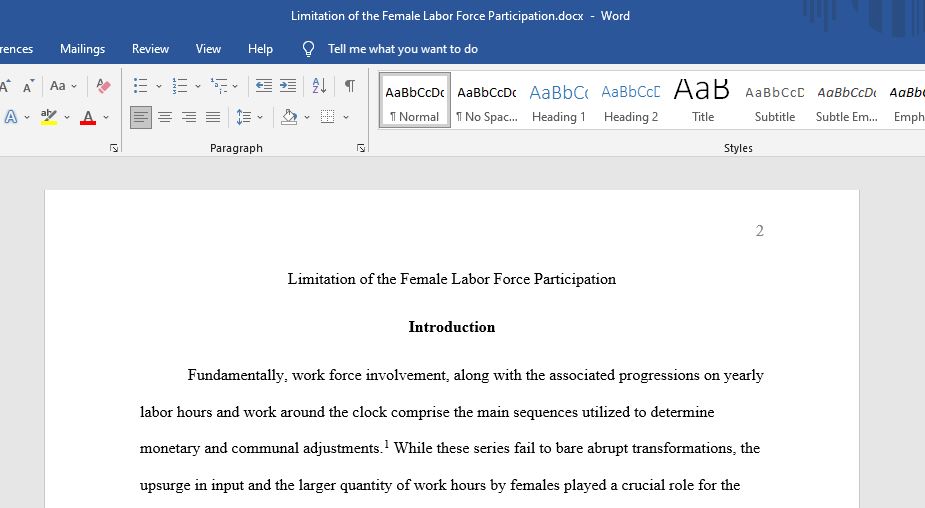Decrease paragraph indent
Image resolution: width=925 pixels, height=508 pixels.
tap(264, 86)
